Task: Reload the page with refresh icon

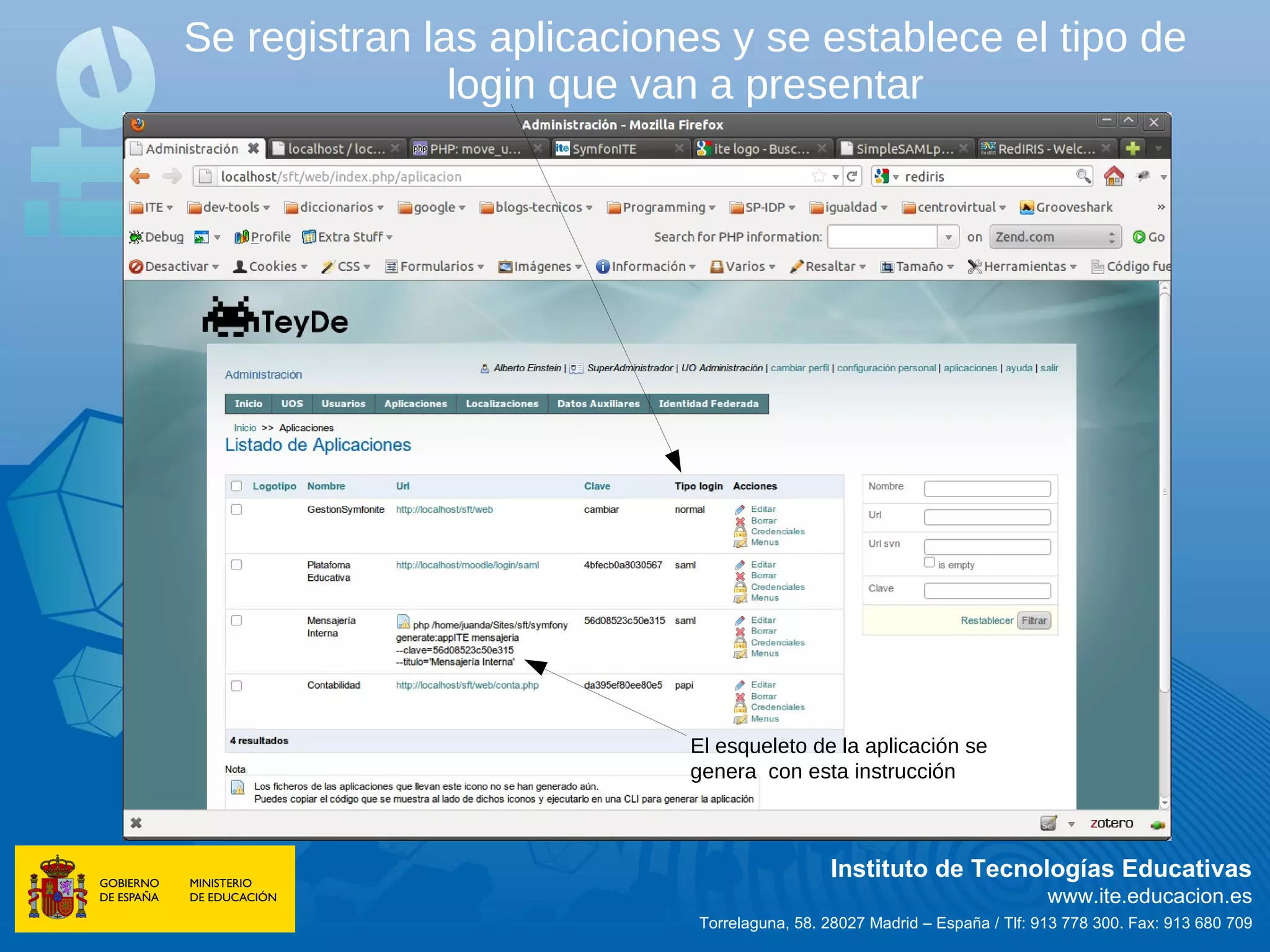Action: pos(852,177)
